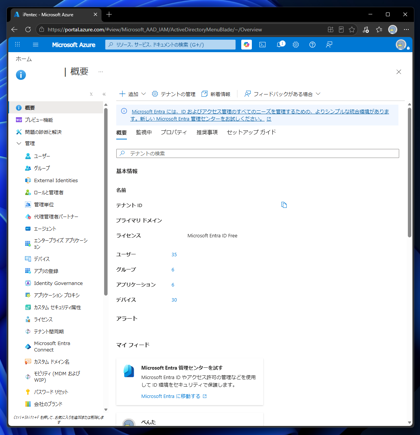Image resolution: width=420 pixels, height=435 pixels.
Task: Copy the tenant ID value
Action: (x=284, y=205)
